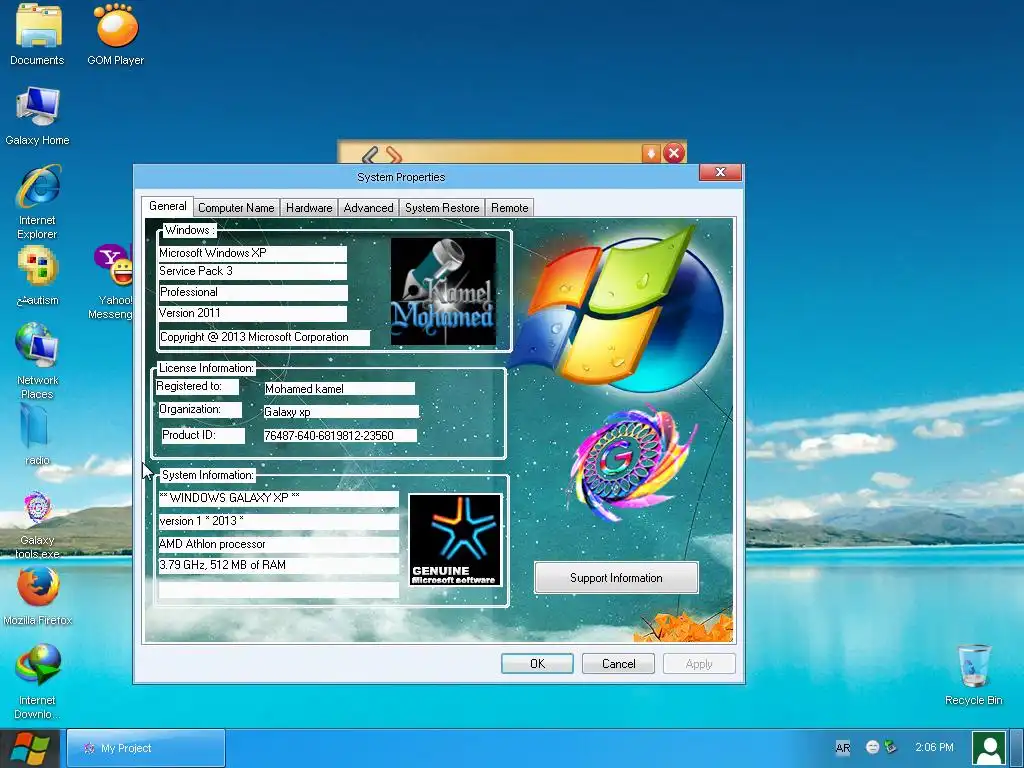Viewport: 1024px width, 768px height.
Task: Click the System Properties title bar
Action: pos(401,177)
